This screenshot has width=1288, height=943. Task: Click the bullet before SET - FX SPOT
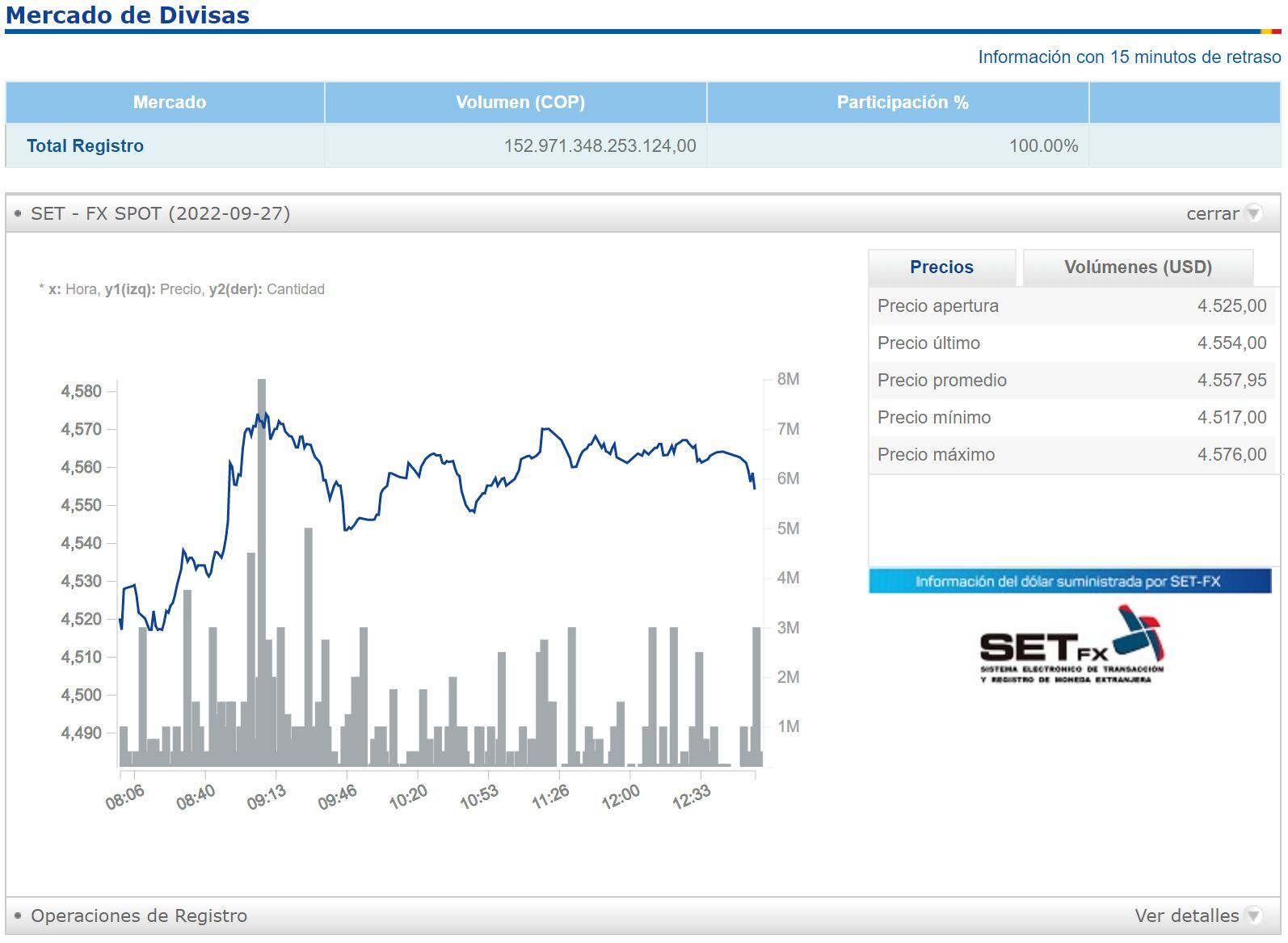18,213
